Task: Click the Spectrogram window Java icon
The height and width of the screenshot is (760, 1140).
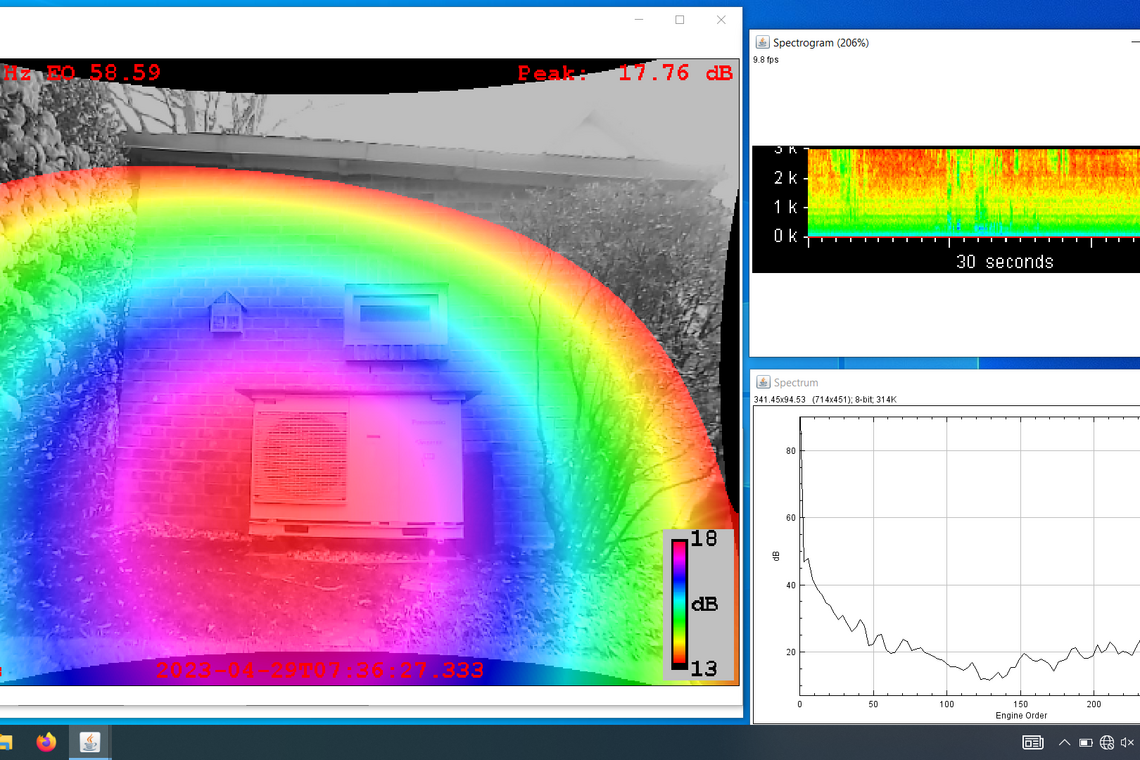Action: point(762,43)
